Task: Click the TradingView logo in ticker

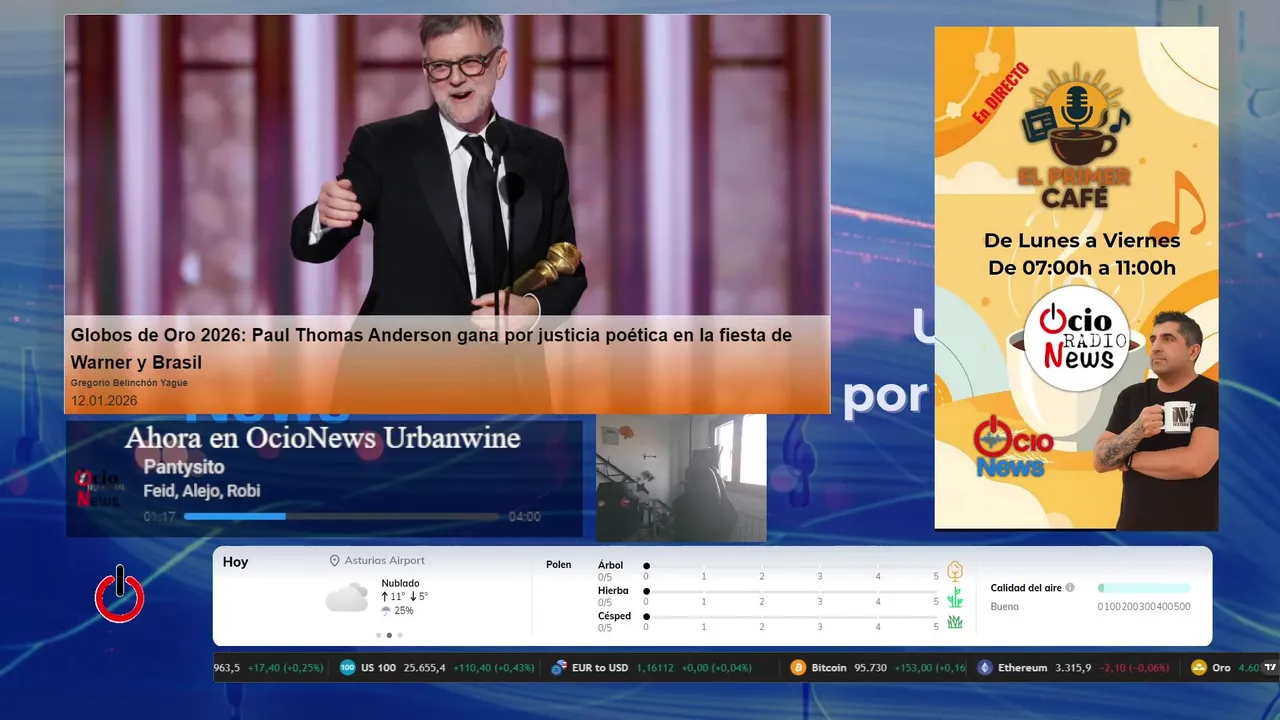Action: tap(1271, 667)
